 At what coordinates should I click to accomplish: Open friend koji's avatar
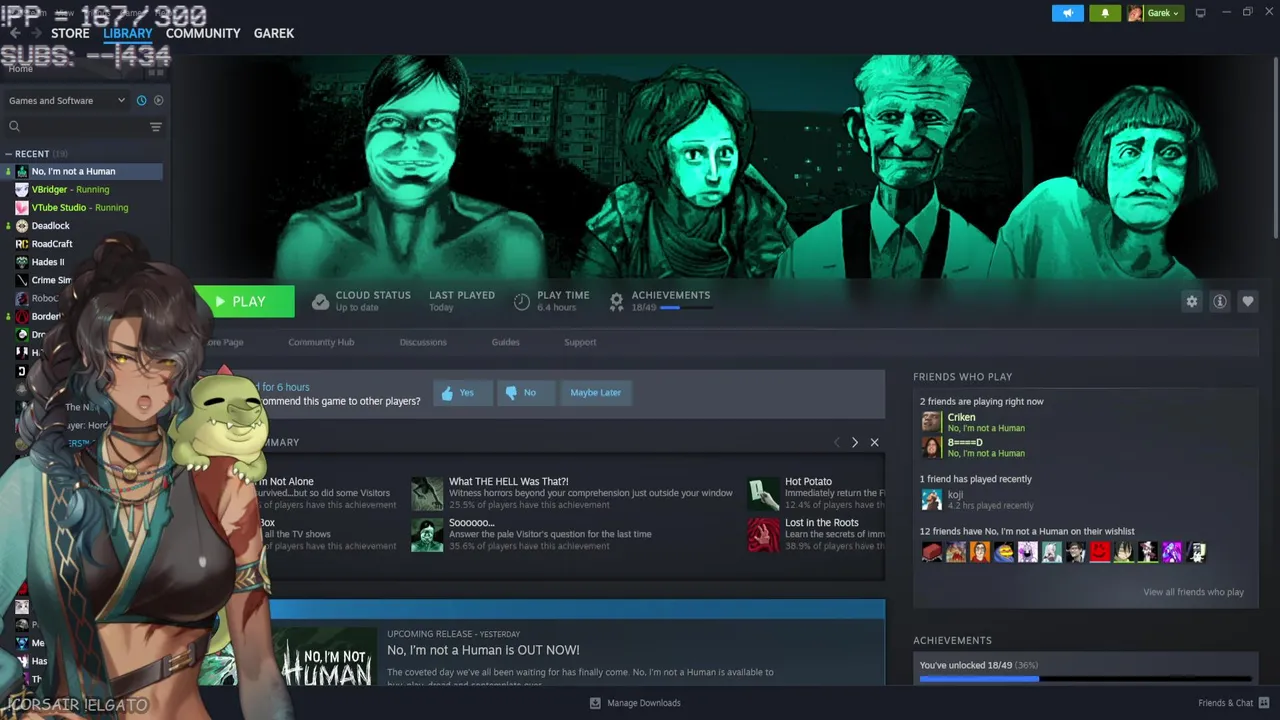(x=931, y=499)
